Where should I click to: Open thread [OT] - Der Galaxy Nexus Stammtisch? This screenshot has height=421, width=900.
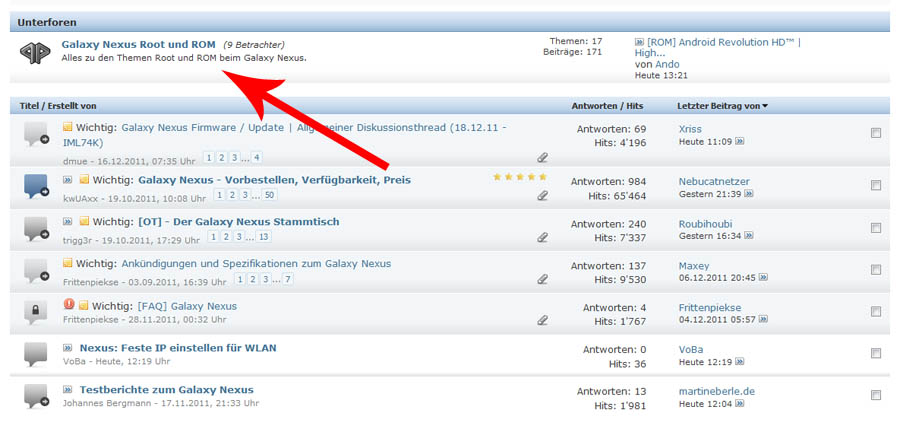pyautogui.click(x=239, y=222)
